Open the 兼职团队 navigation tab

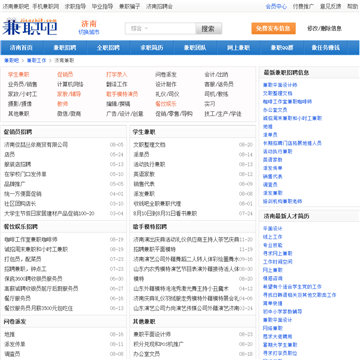point(195,48)
